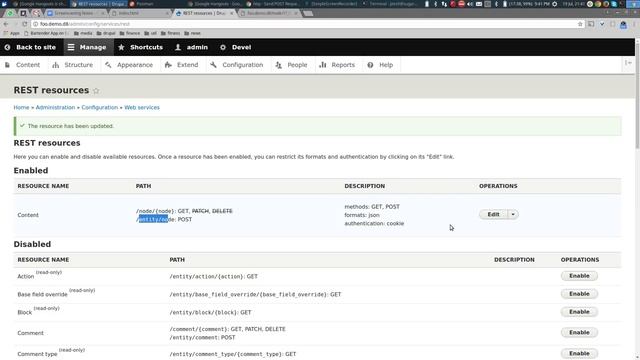The width and height of the screenshot is (640, 360).
Task: Open the Extend modules page
Action: pyautogui.click(x=182, y=65)
